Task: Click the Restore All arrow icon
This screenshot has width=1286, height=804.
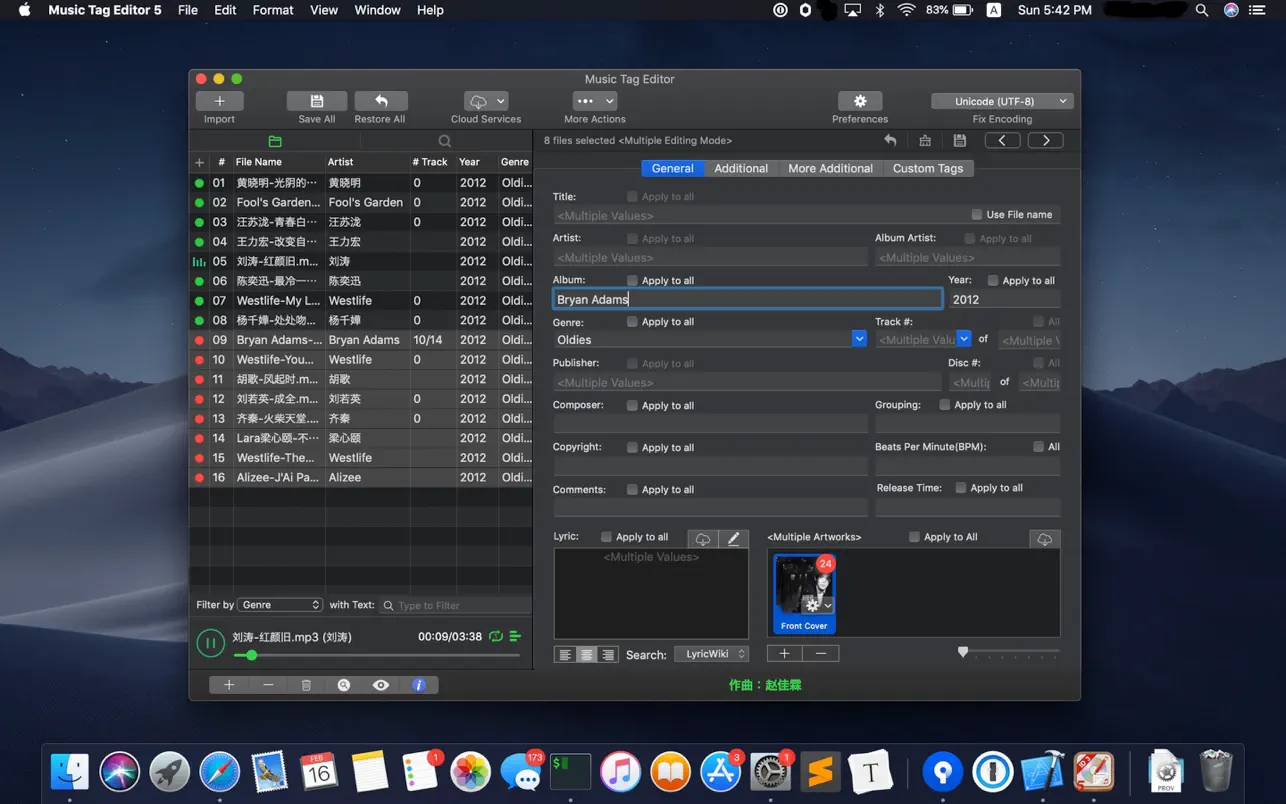Action: click(x=380, y=101)
